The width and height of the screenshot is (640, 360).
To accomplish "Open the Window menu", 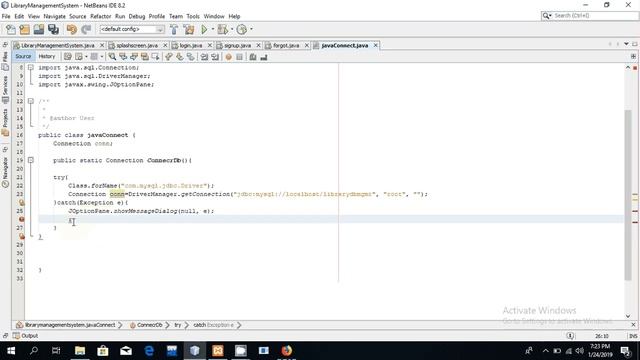I will (214, 16).
